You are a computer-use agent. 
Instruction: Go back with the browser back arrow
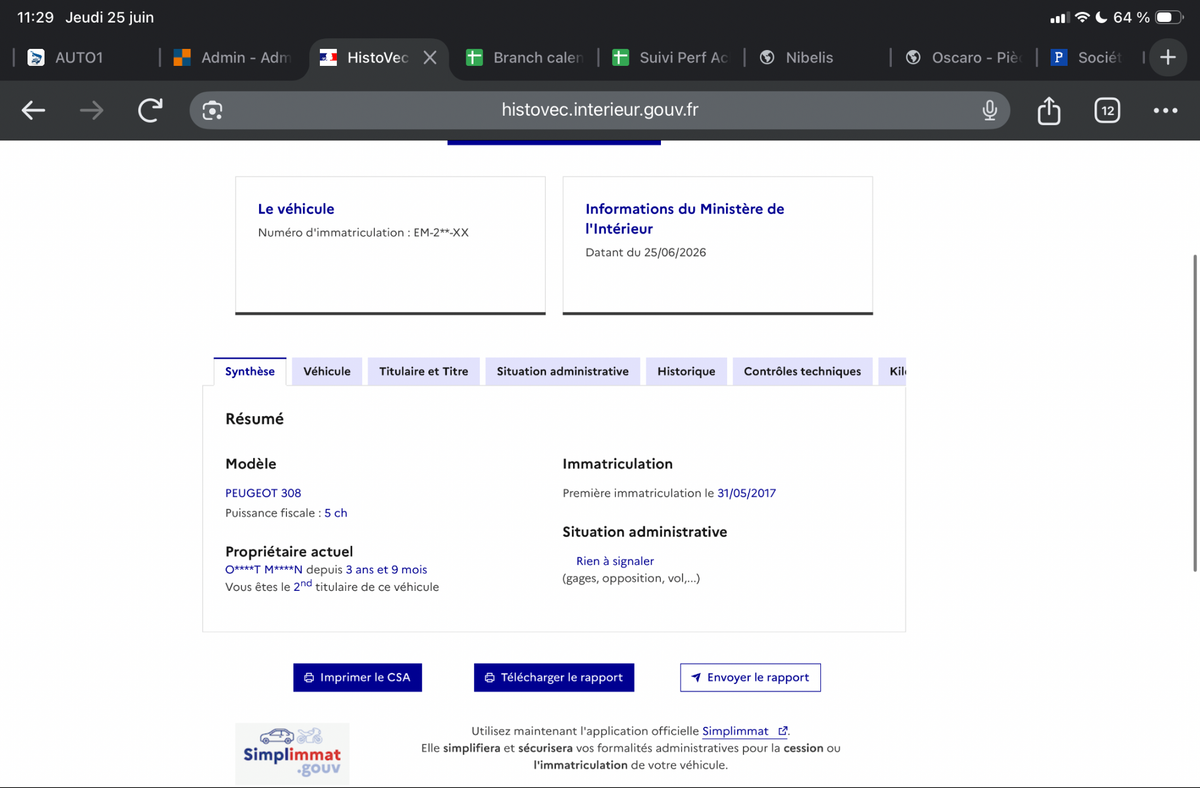click(34, 110)
